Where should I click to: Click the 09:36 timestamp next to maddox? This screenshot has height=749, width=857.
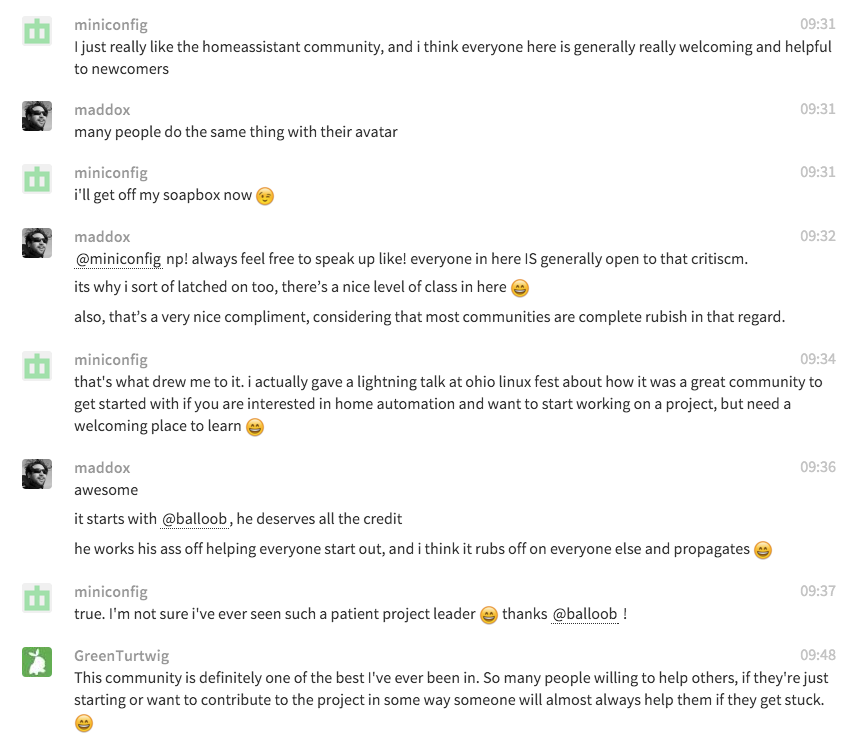click(x=820, y=467)
